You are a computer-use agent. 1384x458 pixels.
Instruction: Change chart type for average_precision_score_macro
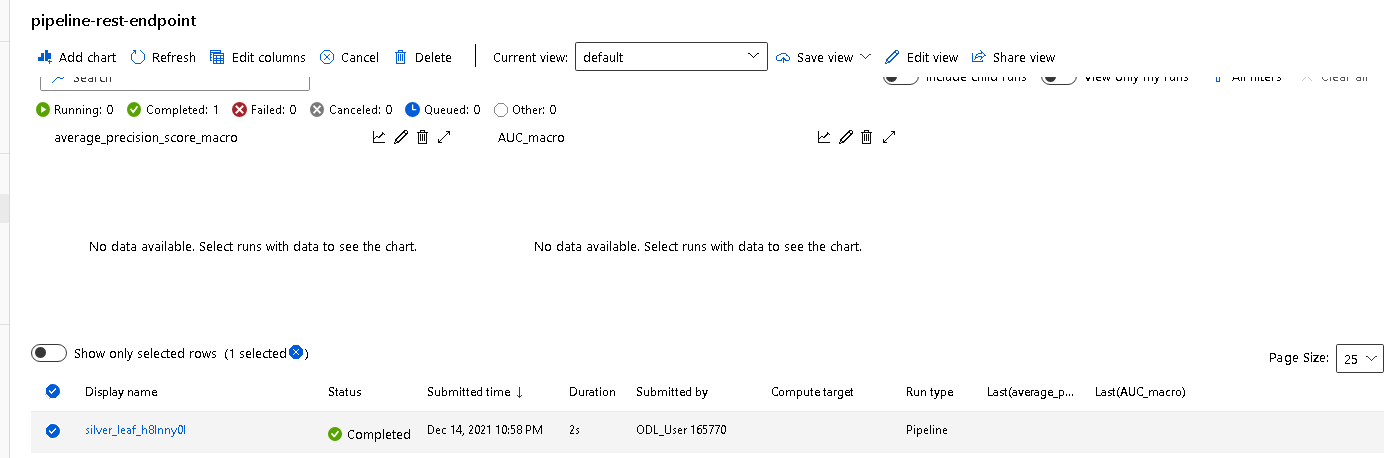click(379, 137)
